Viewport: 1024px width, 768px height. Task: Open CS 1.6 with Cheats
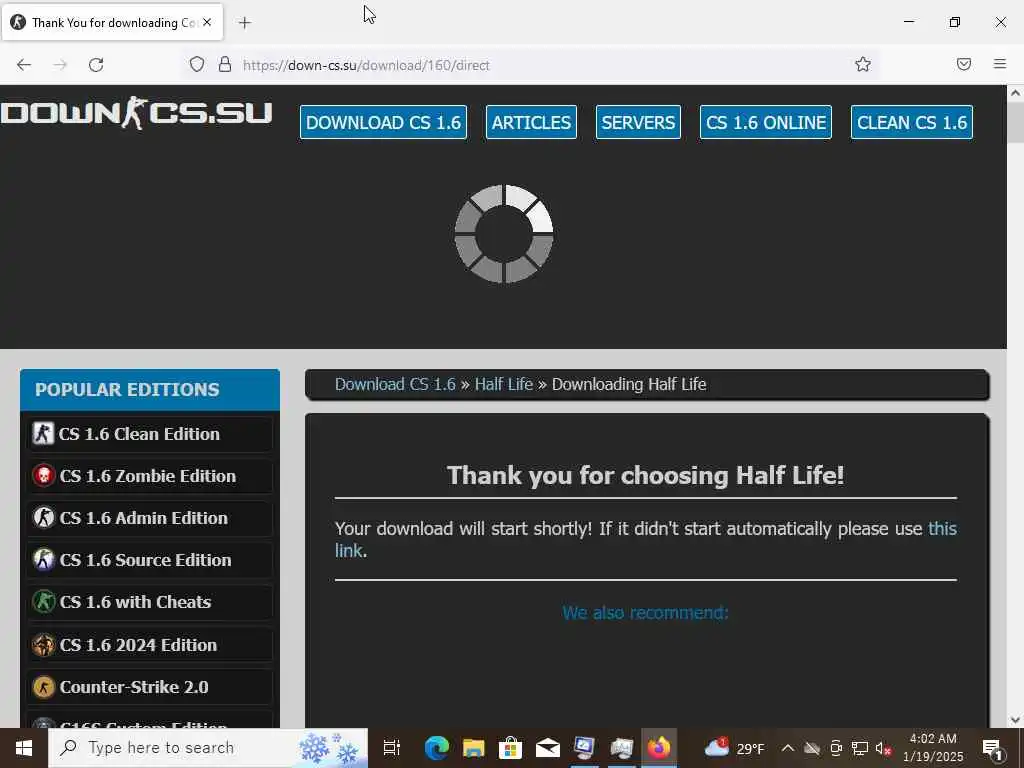150,602
